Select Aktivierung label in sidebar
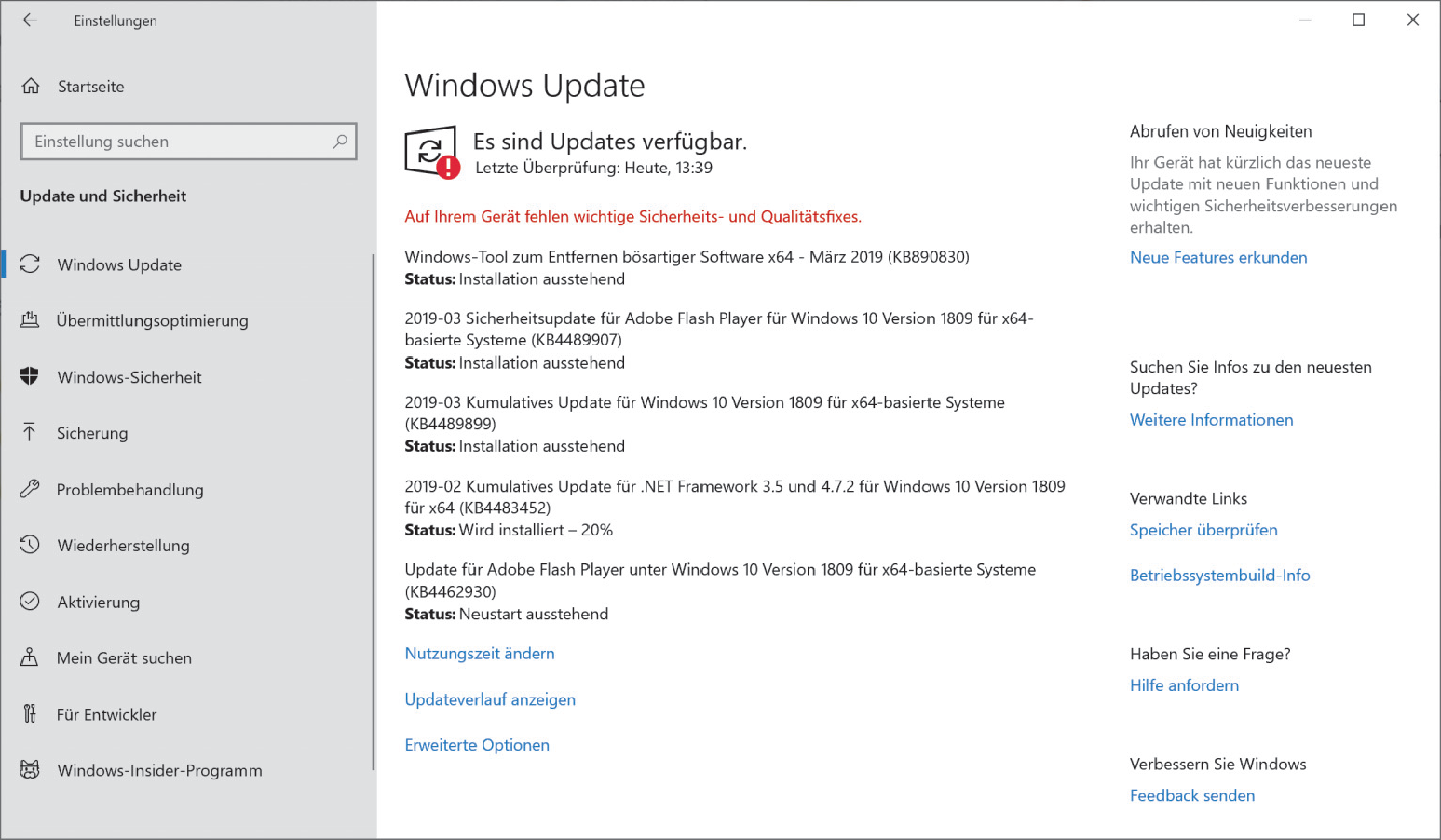1441x840 pixels. 99,603
